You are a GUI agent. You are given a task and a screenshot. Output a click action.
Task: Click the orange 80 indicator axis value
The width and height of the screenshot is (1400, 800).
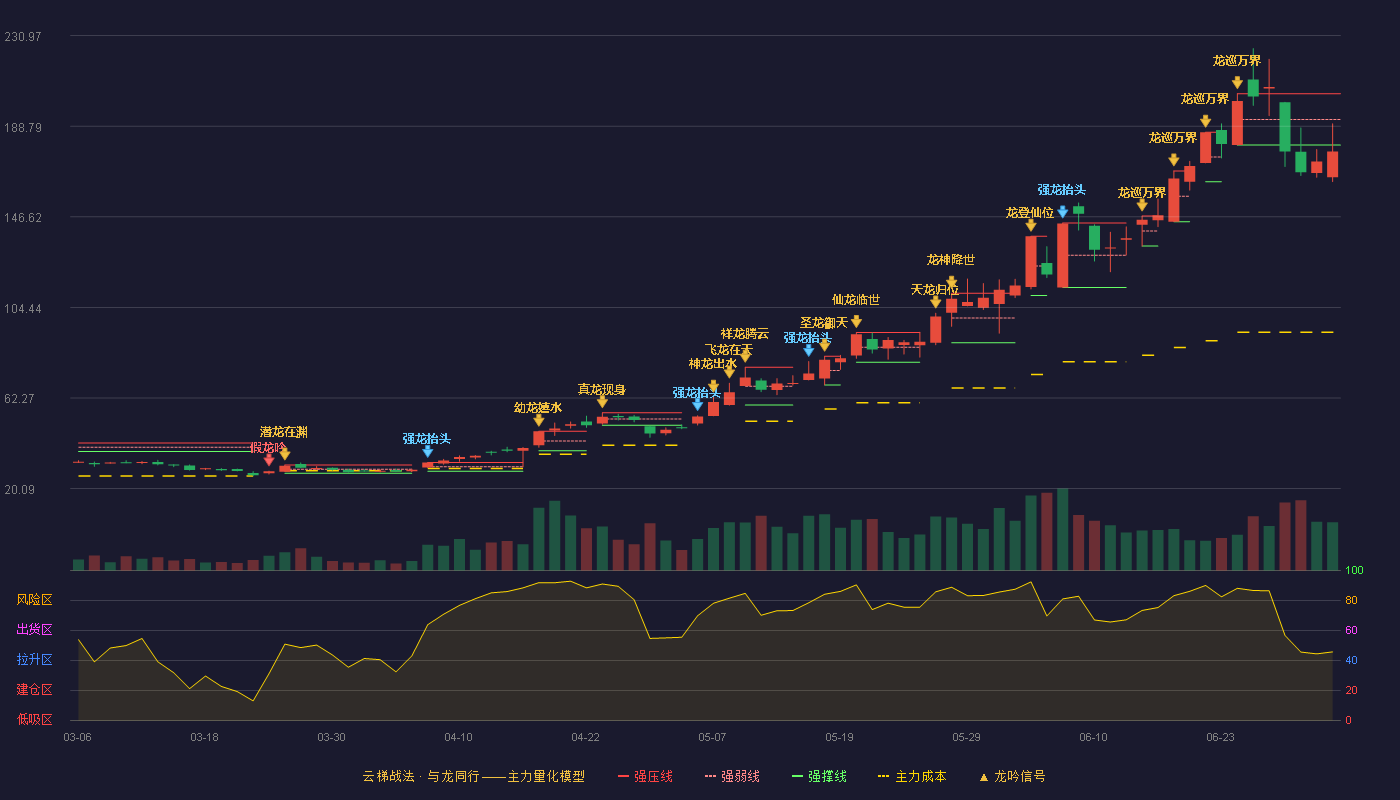[1351, 600]
